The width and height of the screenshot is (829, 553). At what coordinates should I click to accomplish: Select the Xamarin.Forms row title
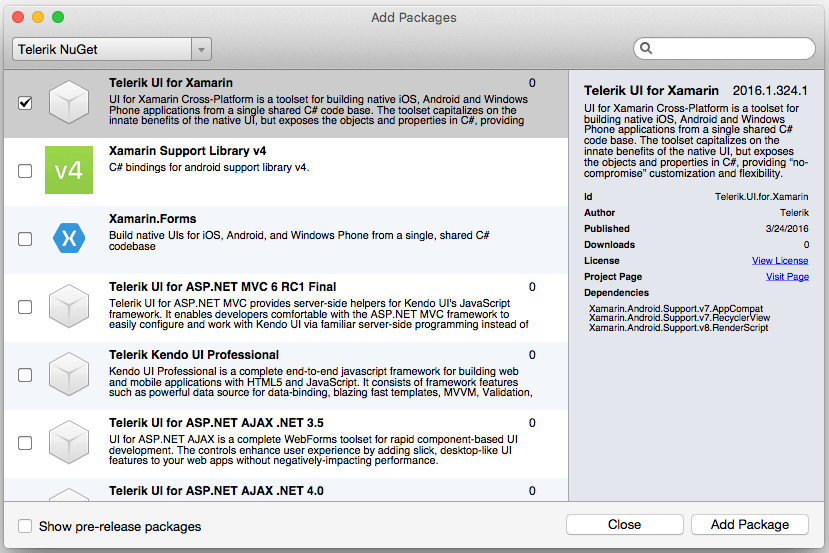pyautogui.click(x=152, y=219)
